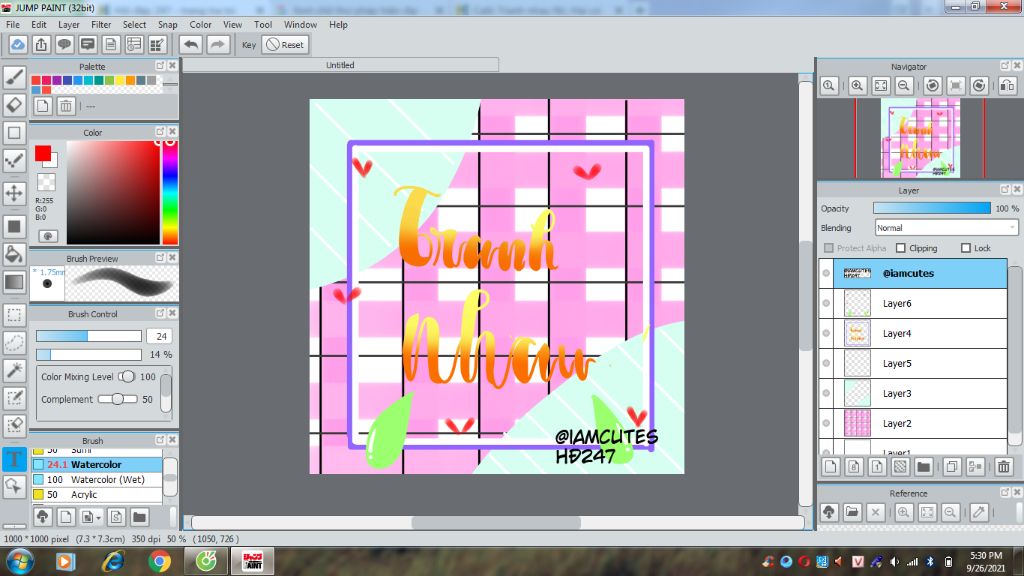The height and width of the screenshot is (576, 1024).
Task: Open the Blending mode dropdown
Action: coord(946,227)
